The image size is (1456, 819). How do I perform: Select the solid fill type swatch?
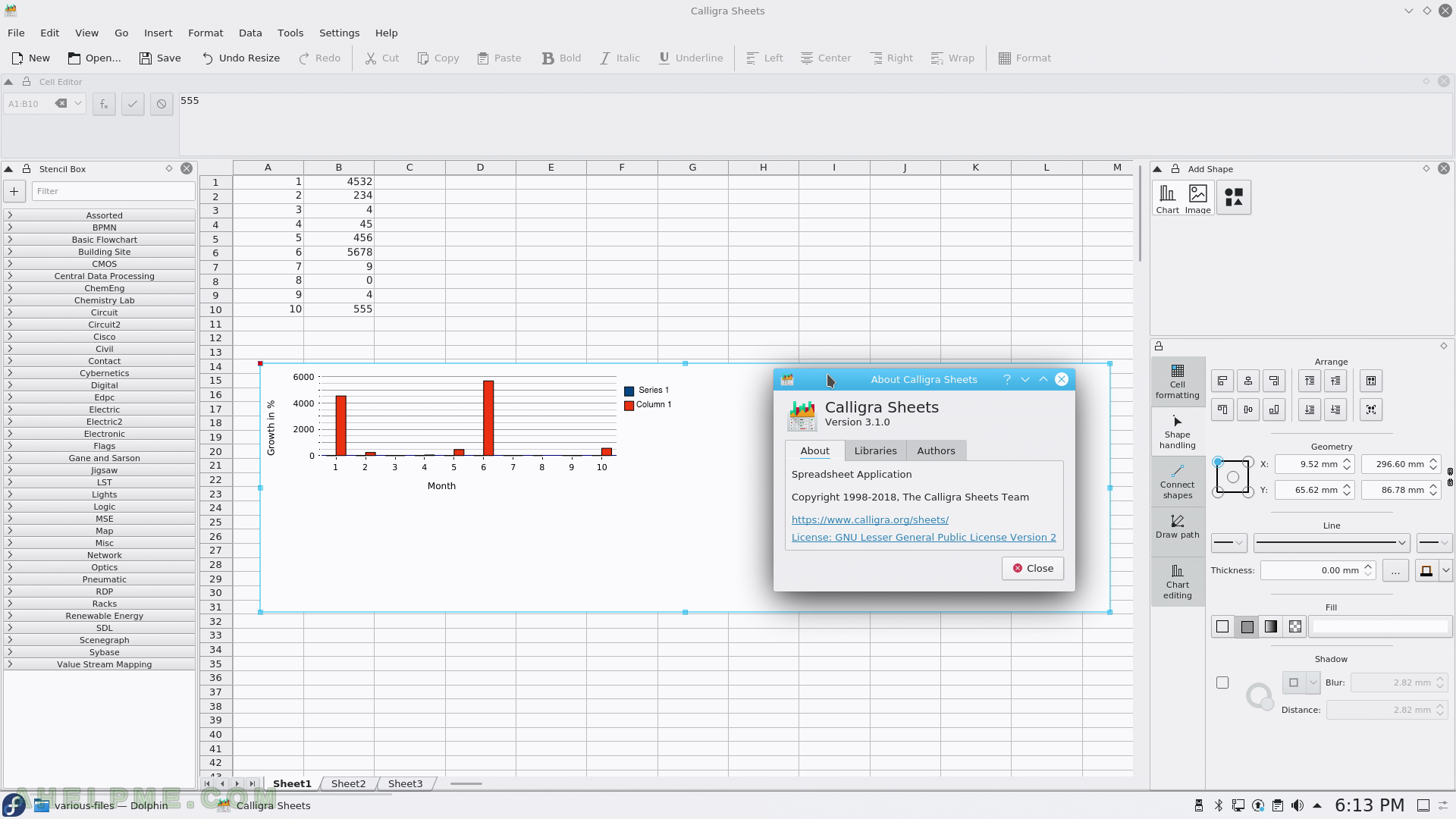(x=1247, y=626)
